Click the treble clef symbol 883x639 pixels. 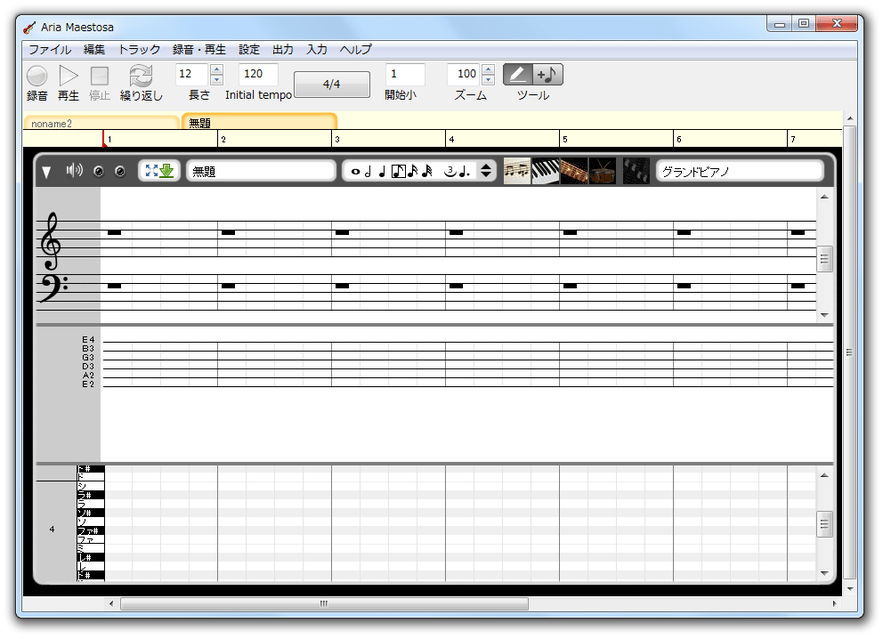tap(51, 241)
